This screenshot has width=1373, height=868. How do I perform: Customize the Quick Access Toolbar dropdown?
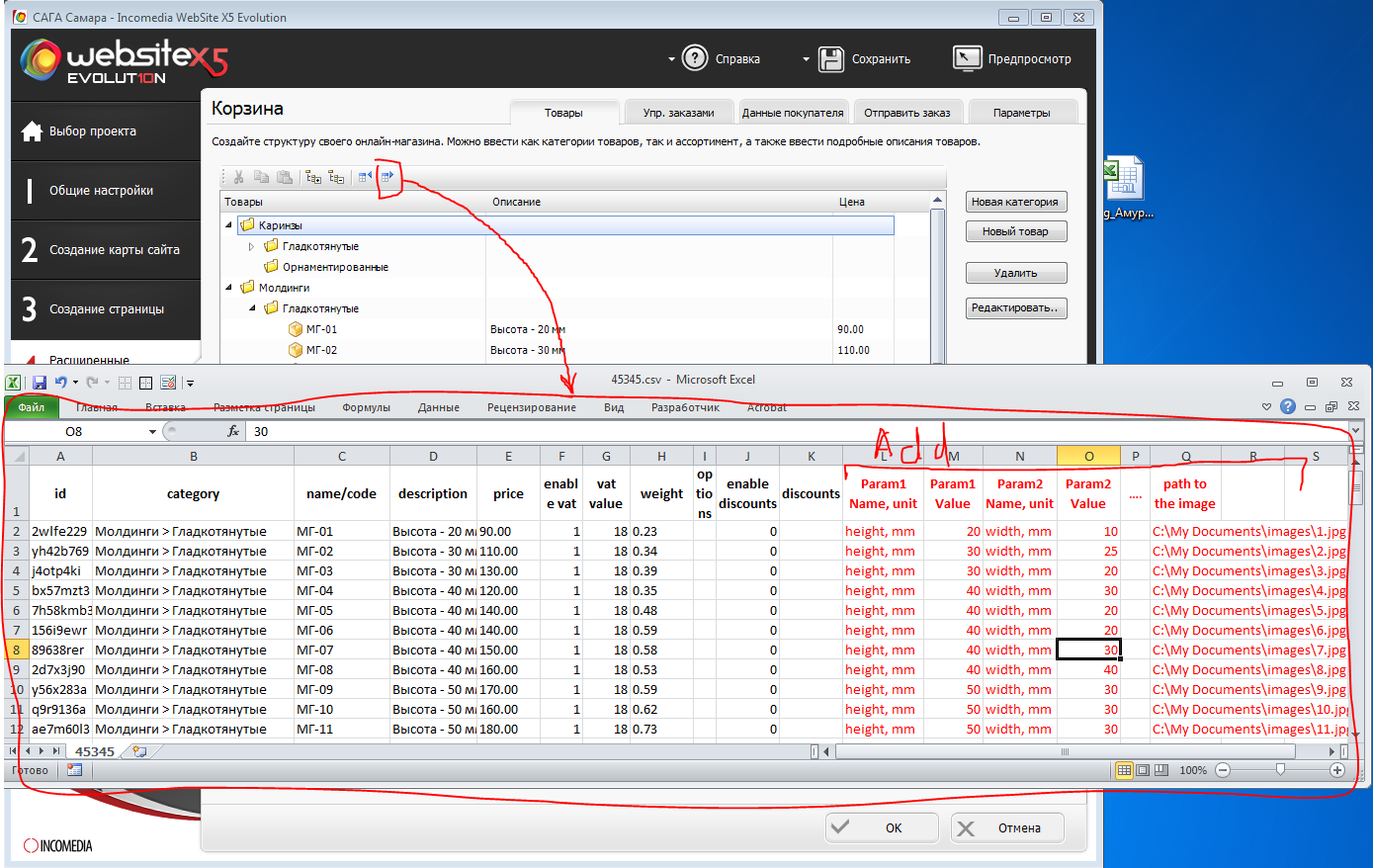190,383
